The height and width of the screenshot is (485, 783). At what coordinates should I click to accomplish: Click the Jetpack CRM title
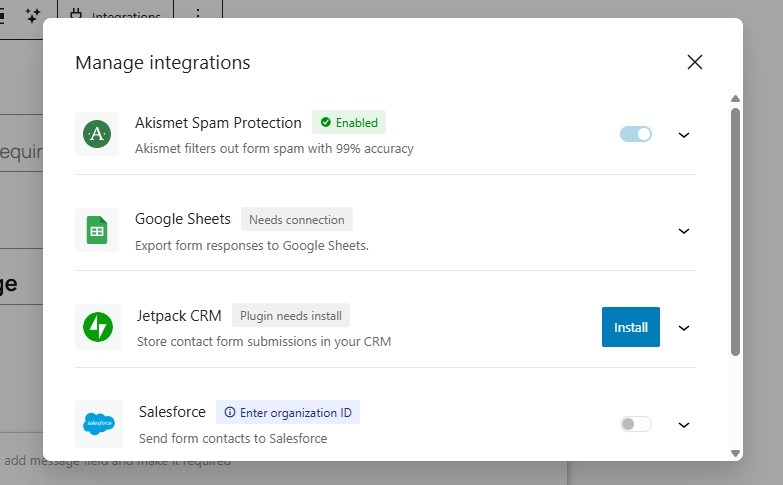pos(179,316)
